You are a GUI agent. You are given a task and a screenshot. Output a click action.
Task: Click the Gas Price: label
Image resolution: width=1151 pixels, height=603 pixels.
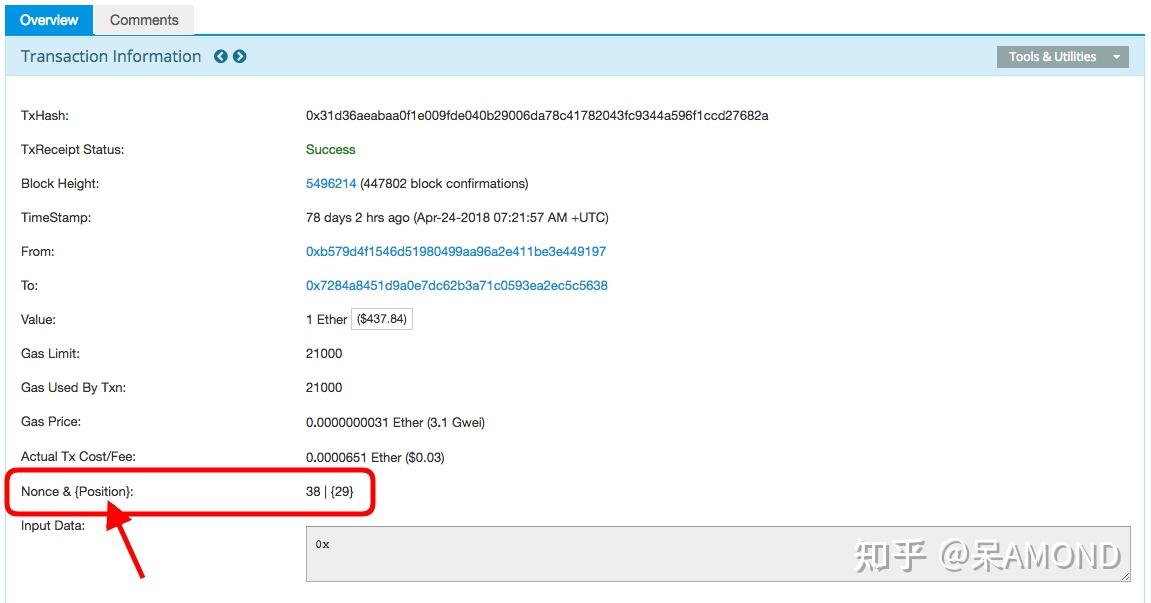(x=51, y=422)
